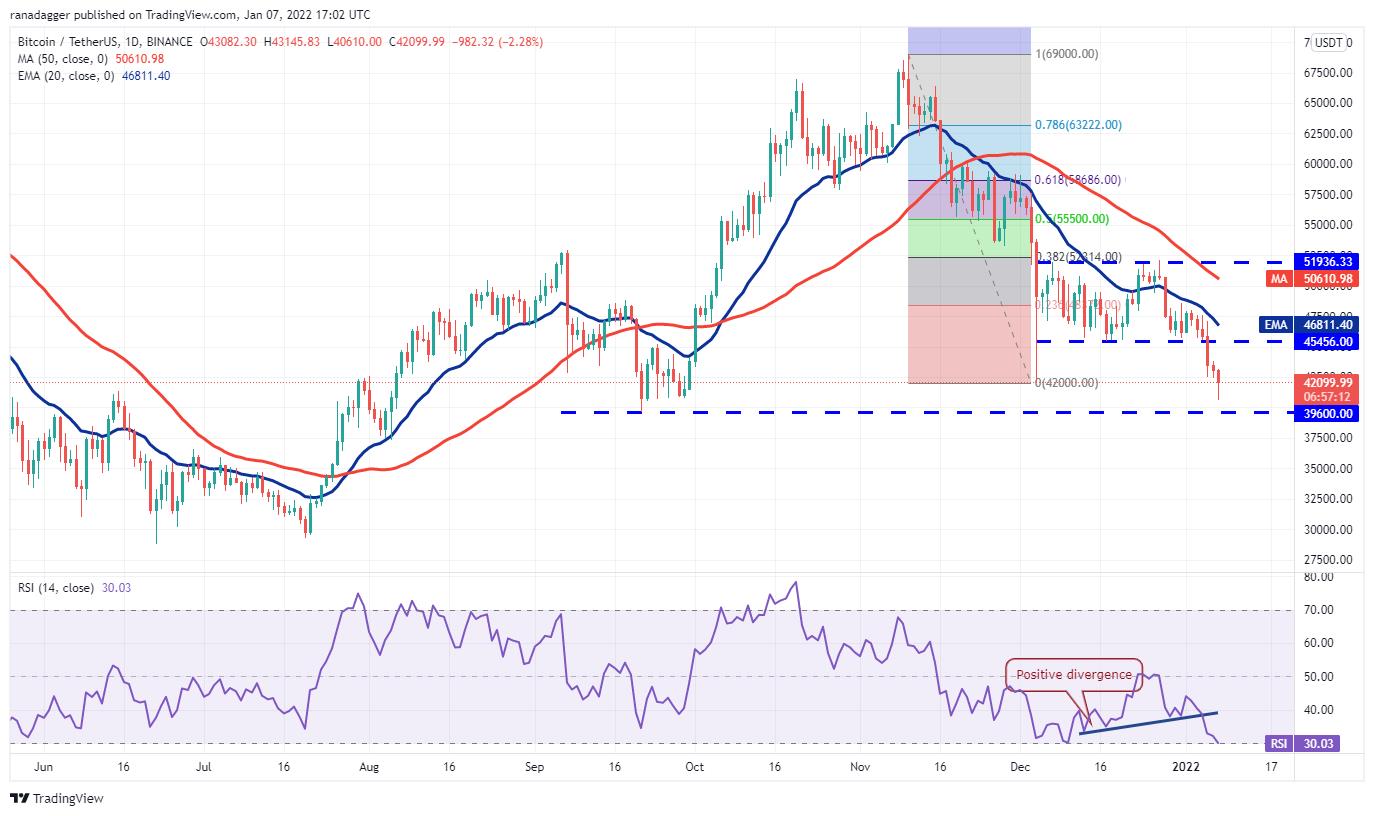Viewport: 1374px width, 816px height.
Task: Select the 51936.33 resistance level label
Action: tap(1328, 260)
